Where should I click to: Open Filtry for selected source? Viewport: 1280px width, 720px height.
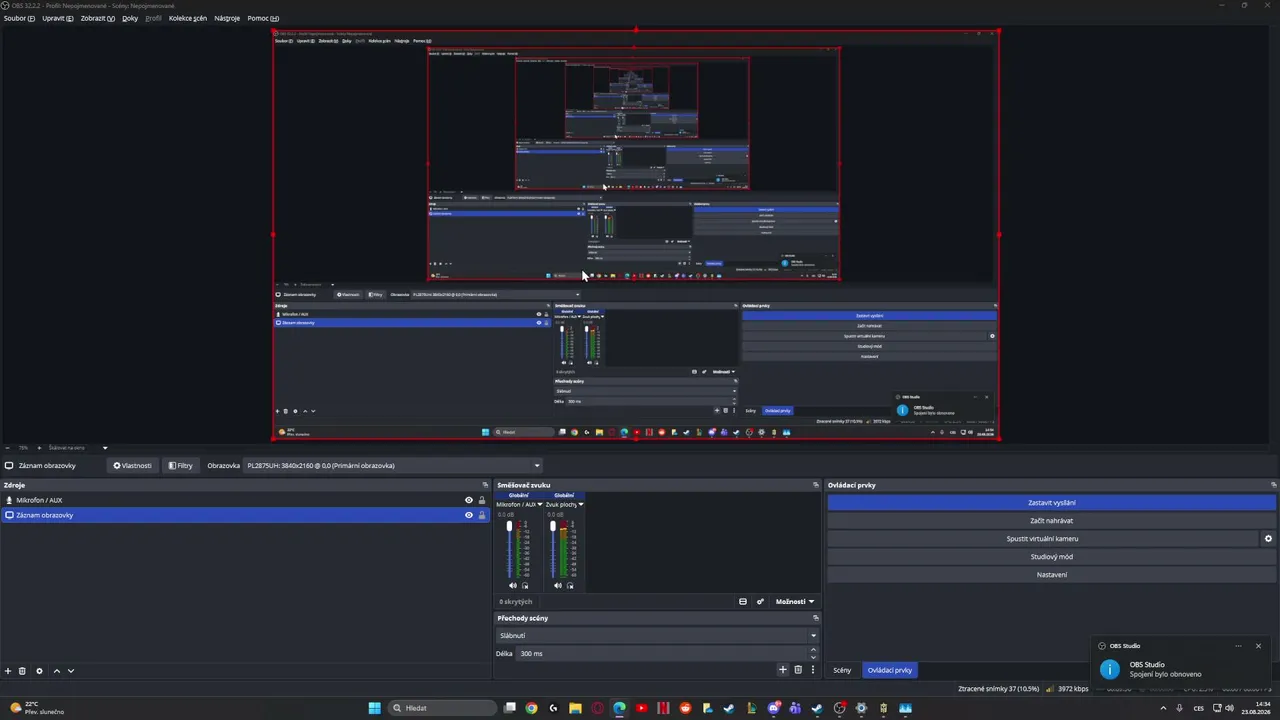click(x=181, y=465)
